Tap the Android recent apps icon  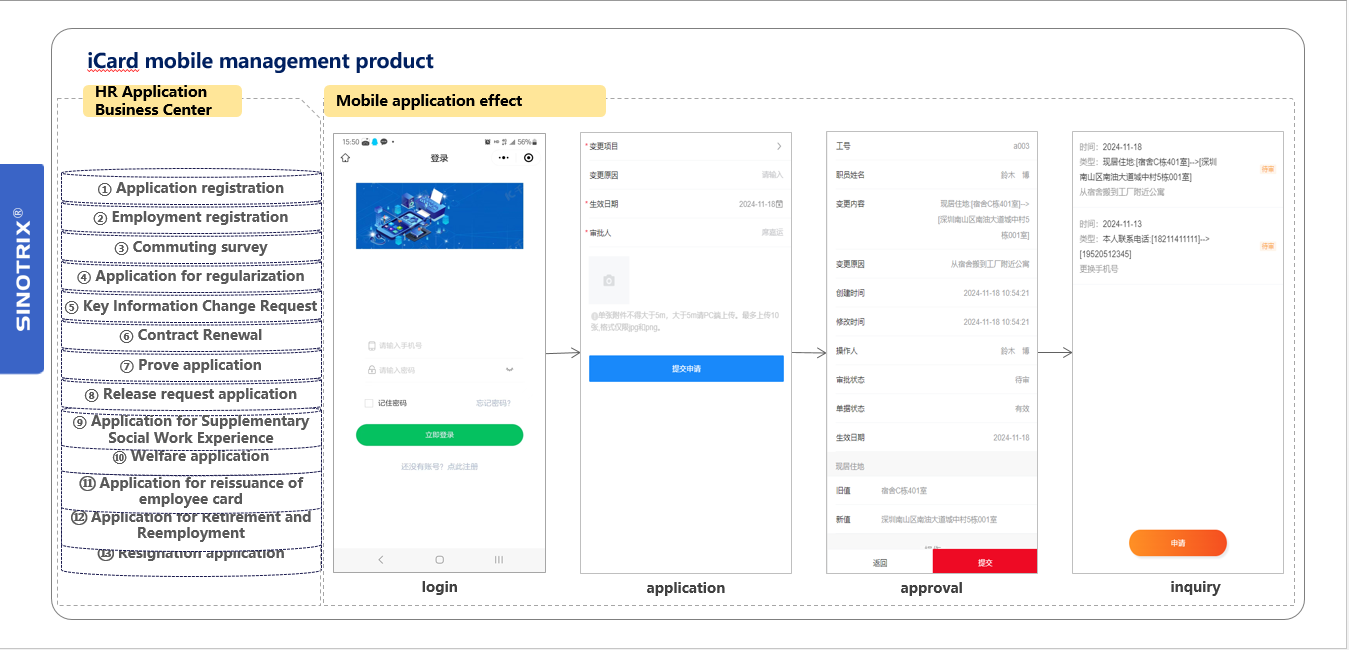(x=498, y=560)
